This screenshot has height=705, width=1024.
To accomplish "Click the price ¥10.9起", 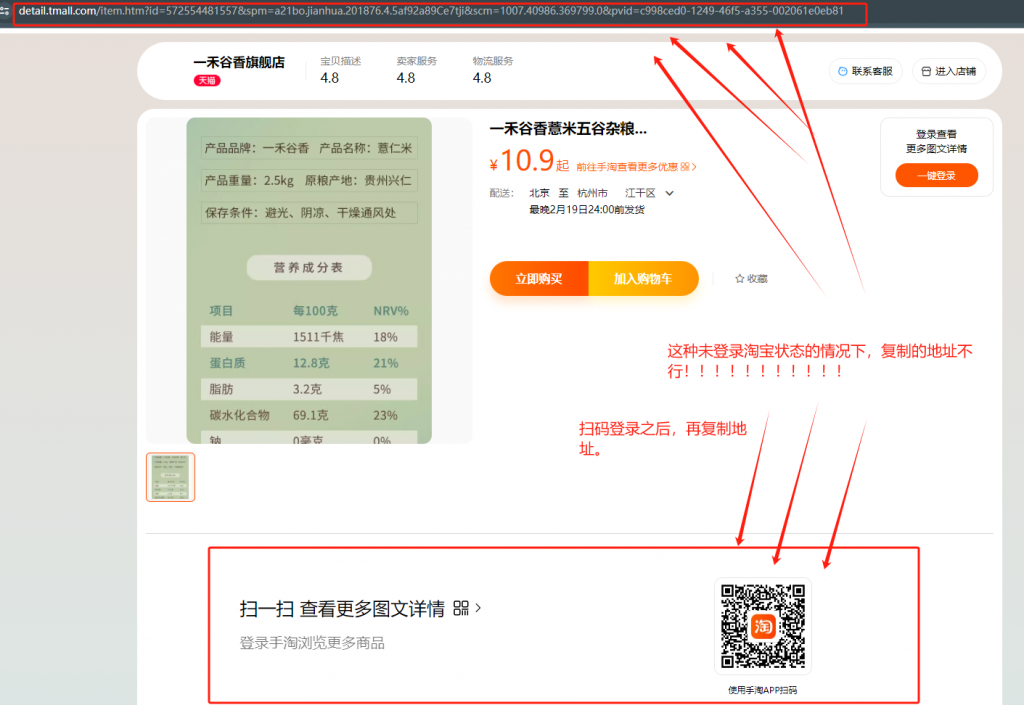I will (x=529, y=161).
